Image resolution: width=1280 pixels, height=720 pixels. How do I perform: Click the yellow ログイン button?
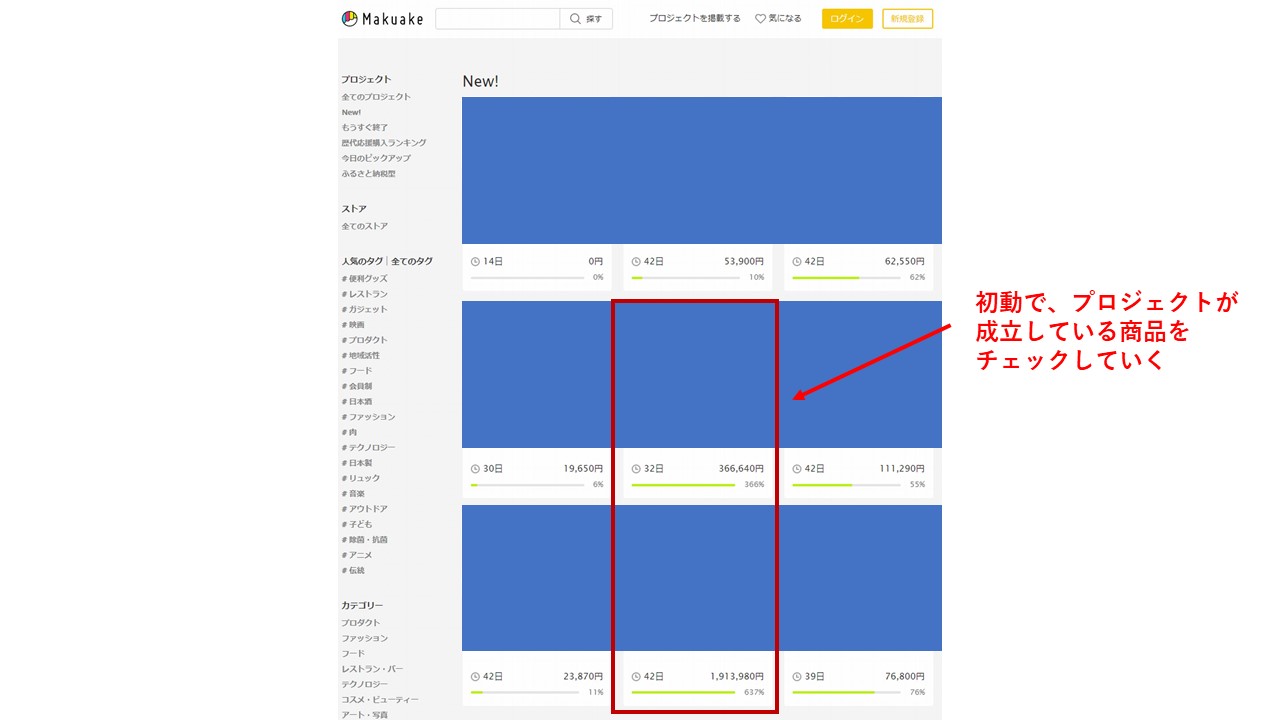(x=847, y=19)
